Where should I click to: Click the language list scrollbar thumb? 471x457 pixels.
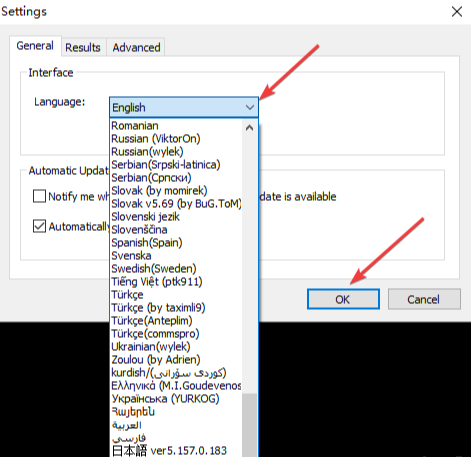coord(249,425)
